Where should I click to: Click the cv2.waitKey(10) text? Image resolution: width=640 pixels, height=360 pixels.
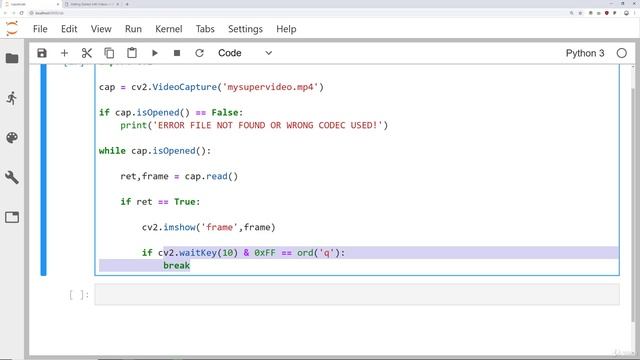pyautogui.click(x=198, y=253)
